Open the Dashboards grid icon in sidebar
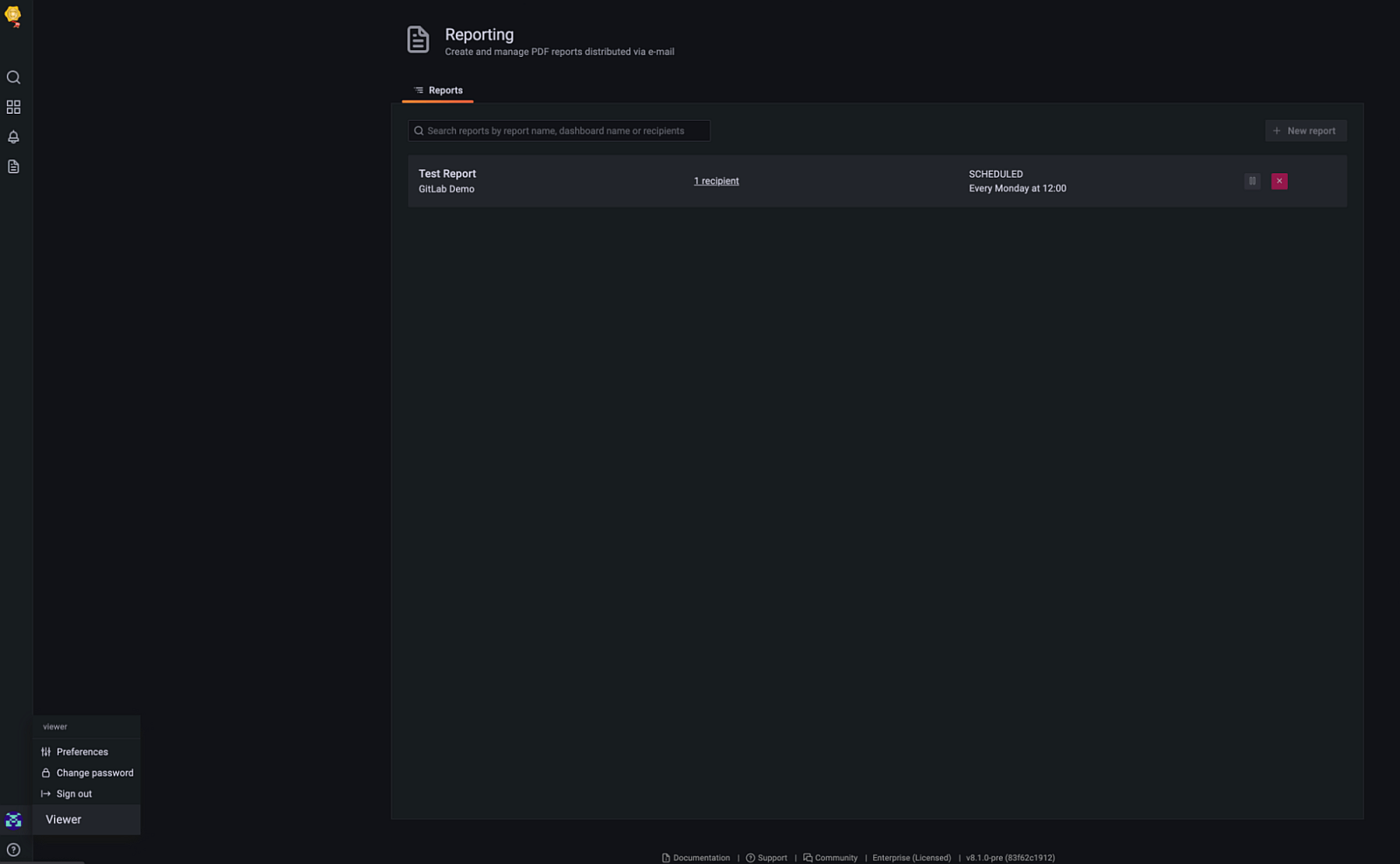This screenshot has height=864, width=1400. pos(13,107)
